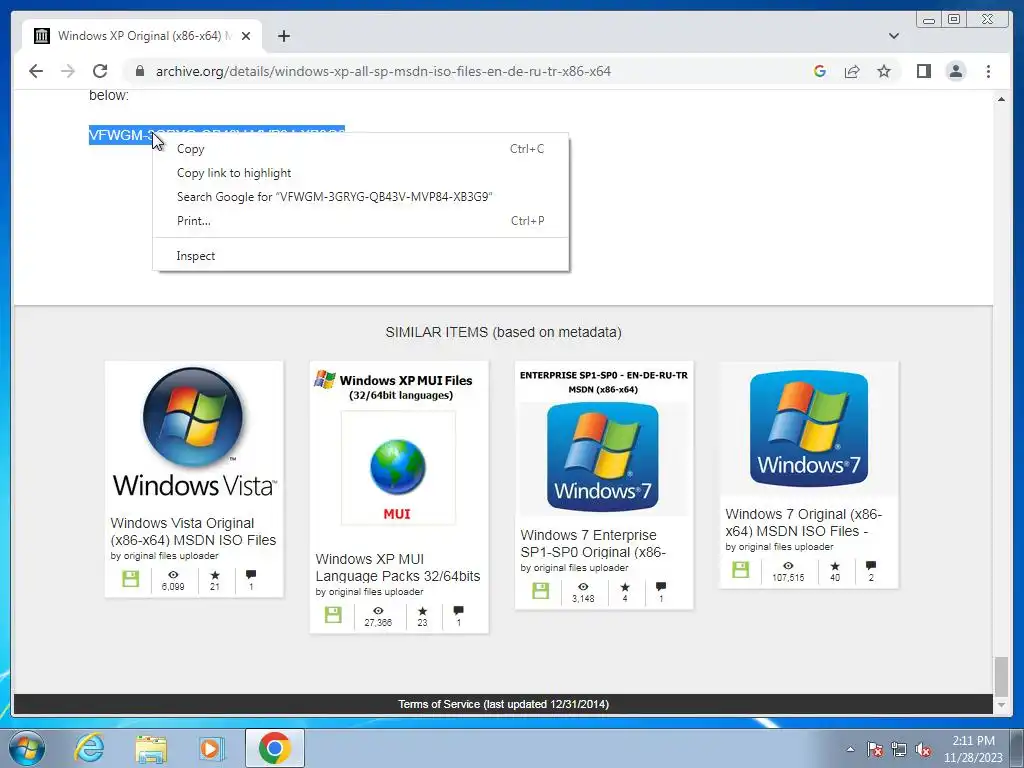
Task: Open Windows XP MUI Language Packs link
Action: (x=398, y=568)
